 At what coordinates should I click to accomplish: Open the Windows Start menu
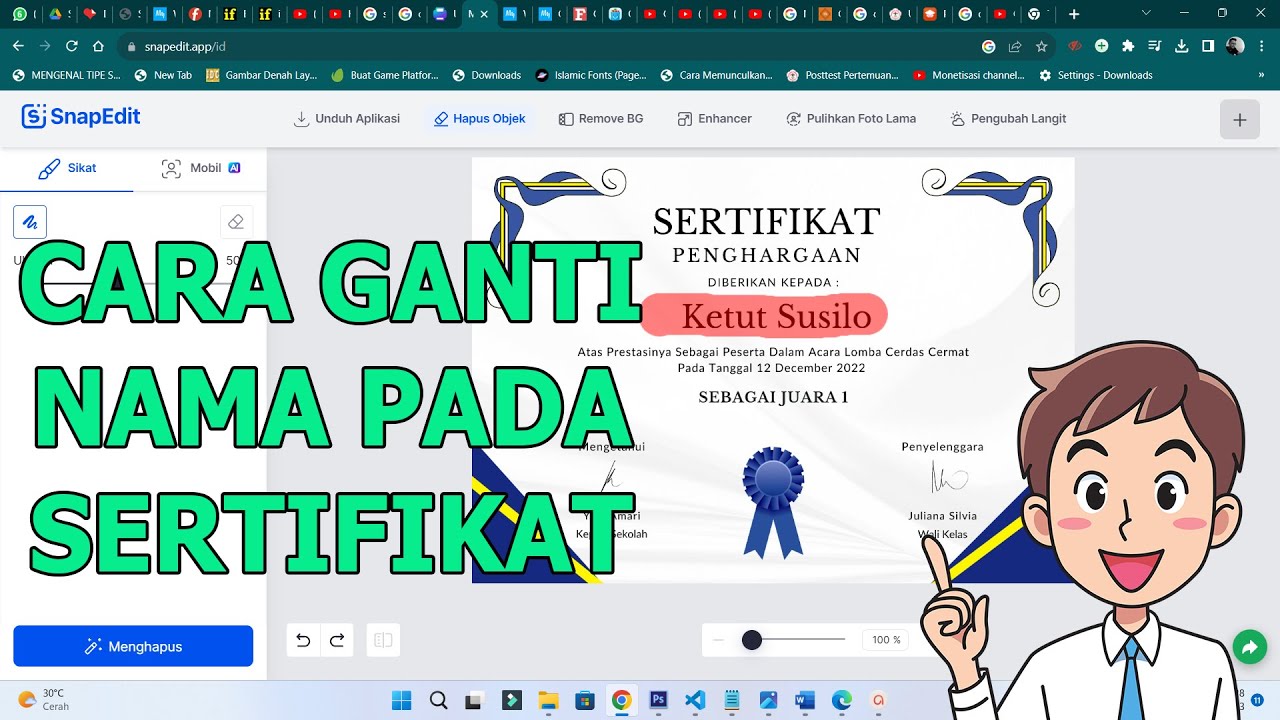point(401,700)
